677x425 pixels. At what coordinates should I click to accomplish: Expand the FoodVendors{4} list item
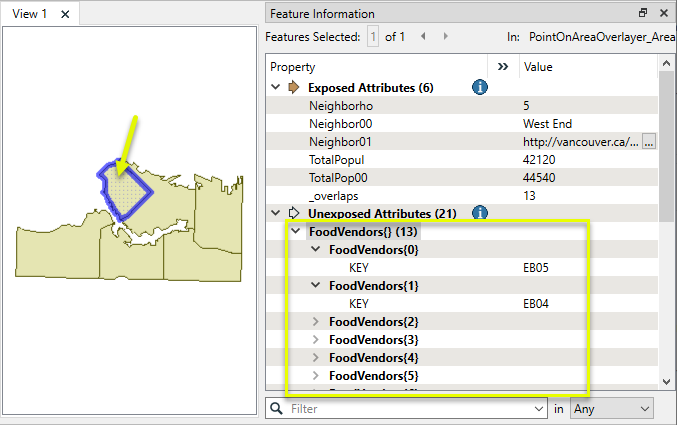(x=317, y=358)
